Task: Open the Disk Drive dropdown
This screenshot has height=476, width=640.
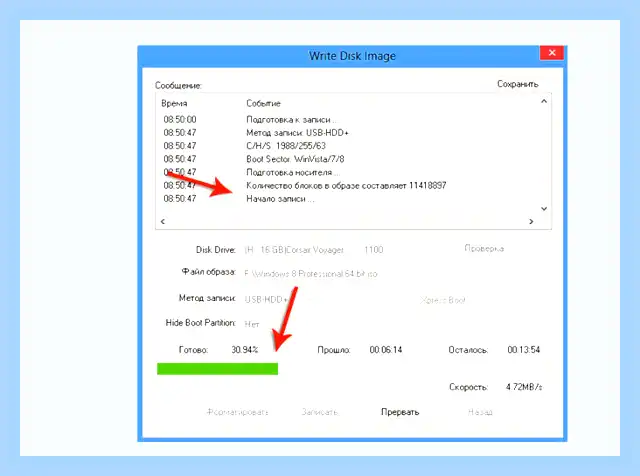Action: [313, 249]
